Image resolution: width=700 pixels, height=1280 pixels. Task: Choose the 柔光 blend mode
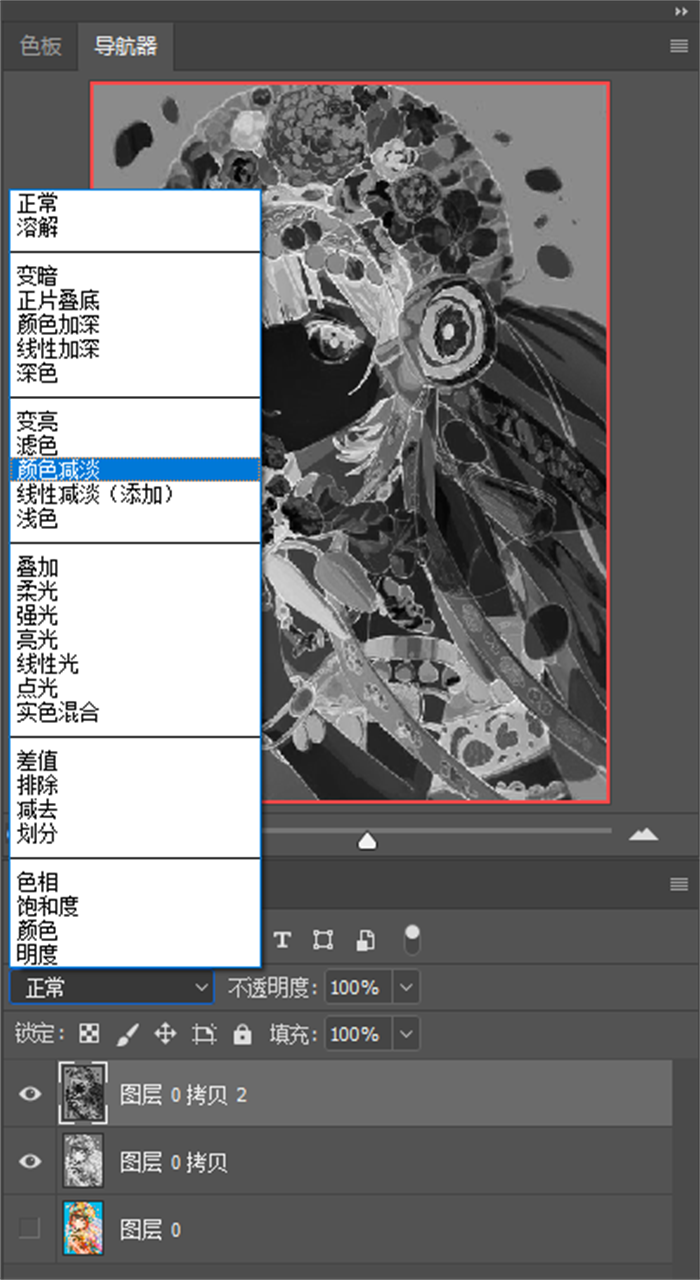click(135, 591)
